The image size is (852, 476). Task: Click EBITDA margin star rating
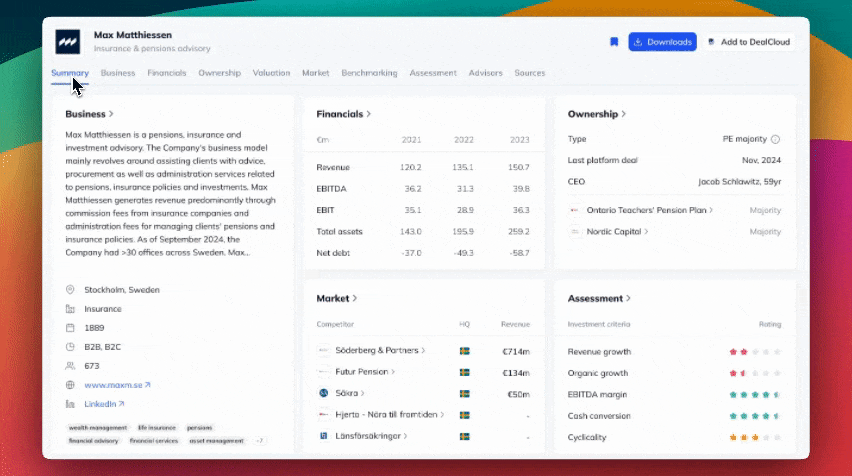point(755,394)
